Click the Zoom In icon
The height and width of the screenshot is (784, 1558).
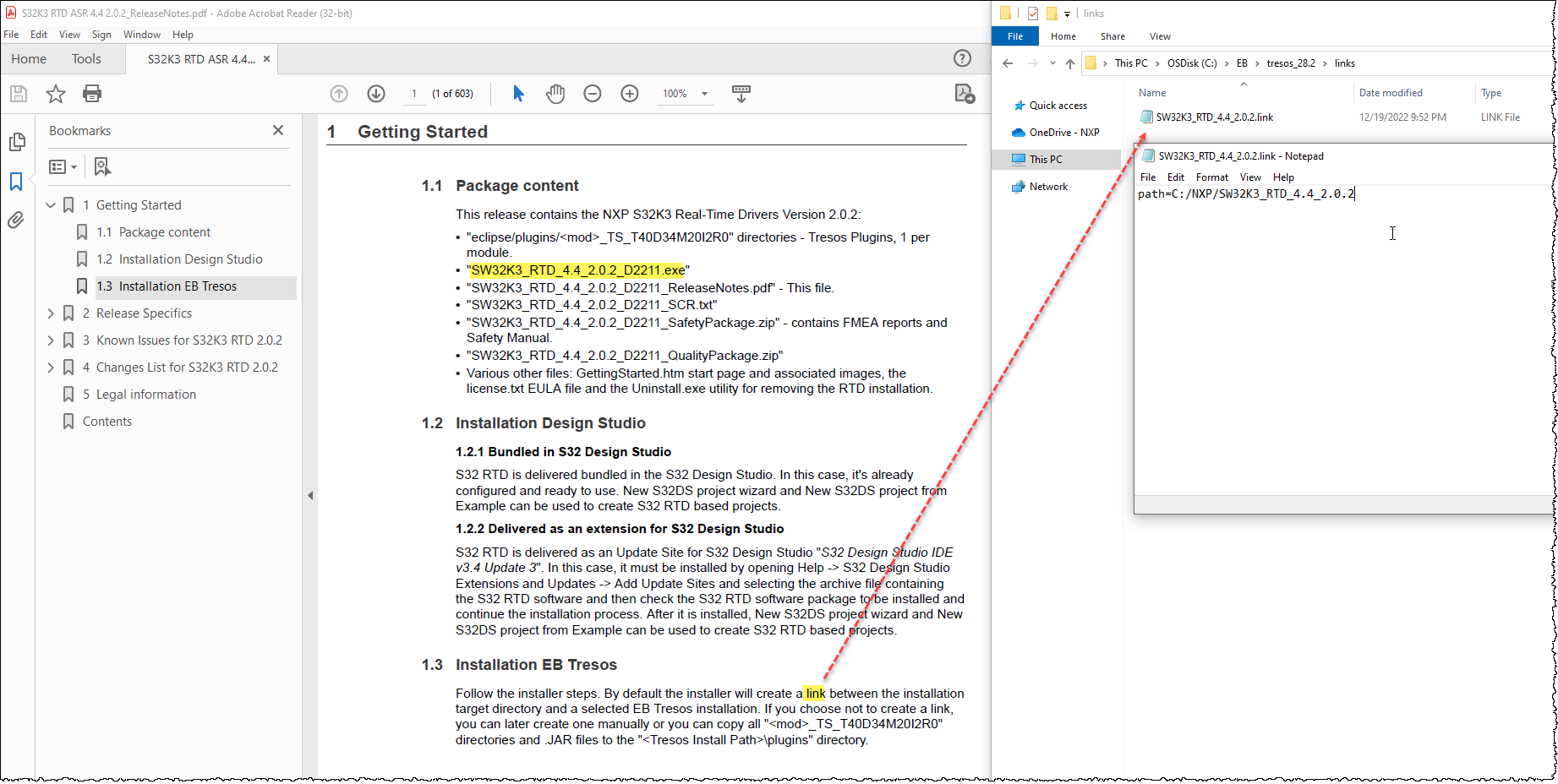629,94
